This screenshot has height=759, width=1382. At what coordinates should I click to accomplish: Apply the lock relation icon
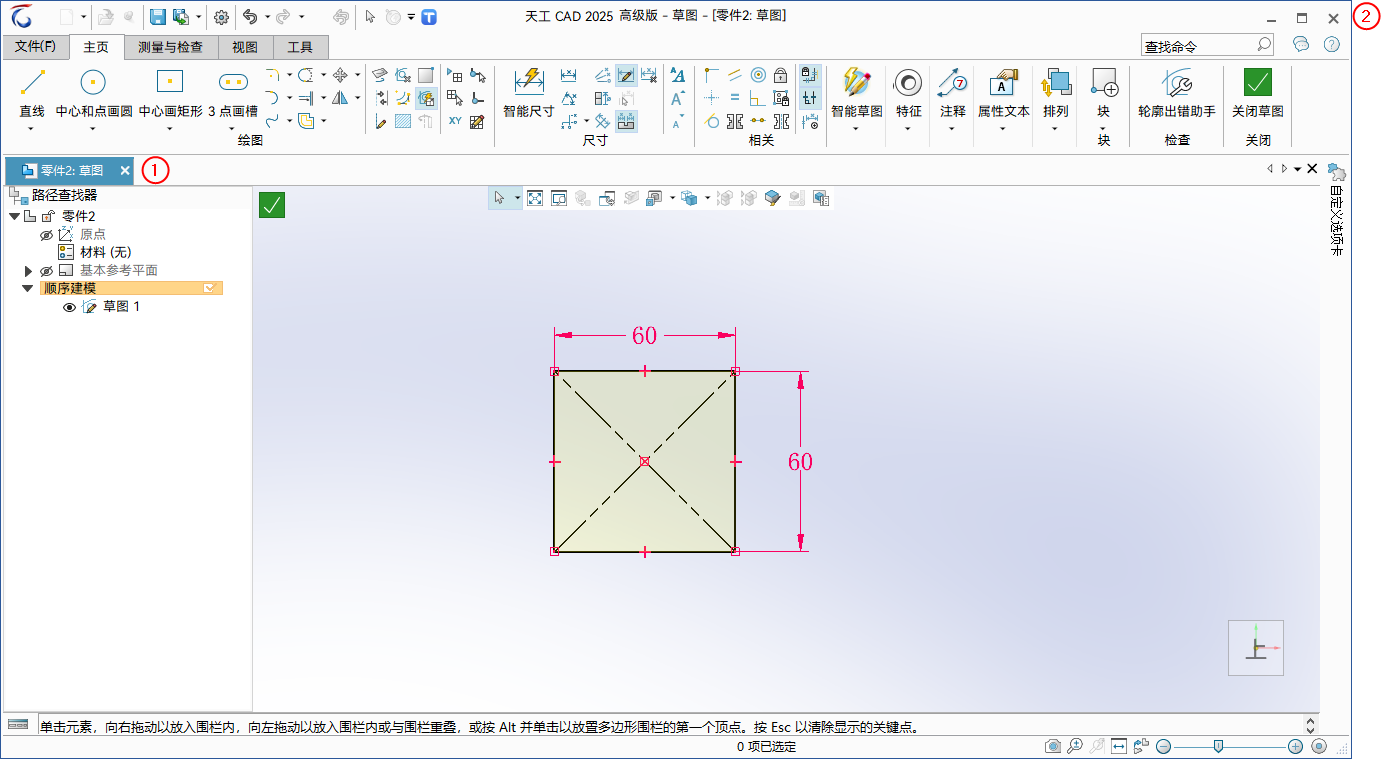coord(781,74)
